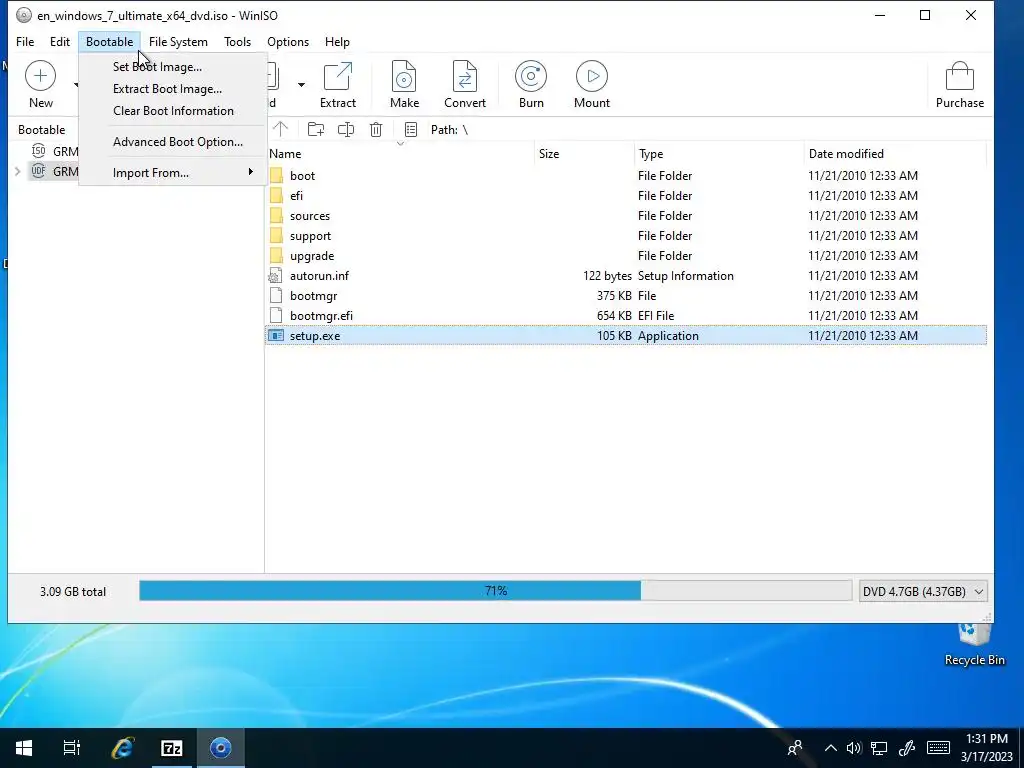
Task: Open the disc size DVD 4.7GB dropdown
Action: click(923, 592)
